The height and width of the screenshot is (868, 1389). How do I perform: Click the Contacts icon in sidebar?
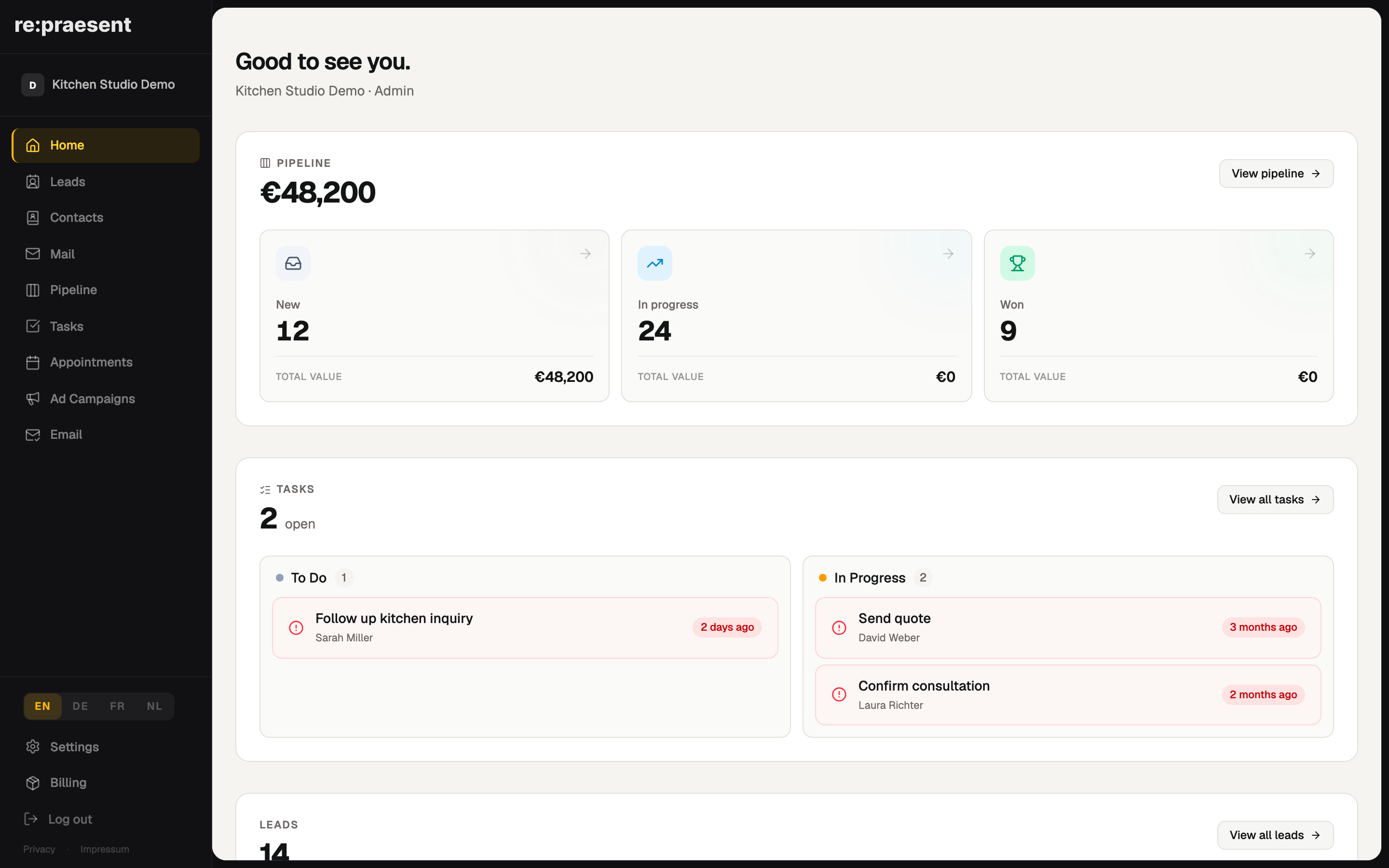pyautogui.click(x=33, y=217)
